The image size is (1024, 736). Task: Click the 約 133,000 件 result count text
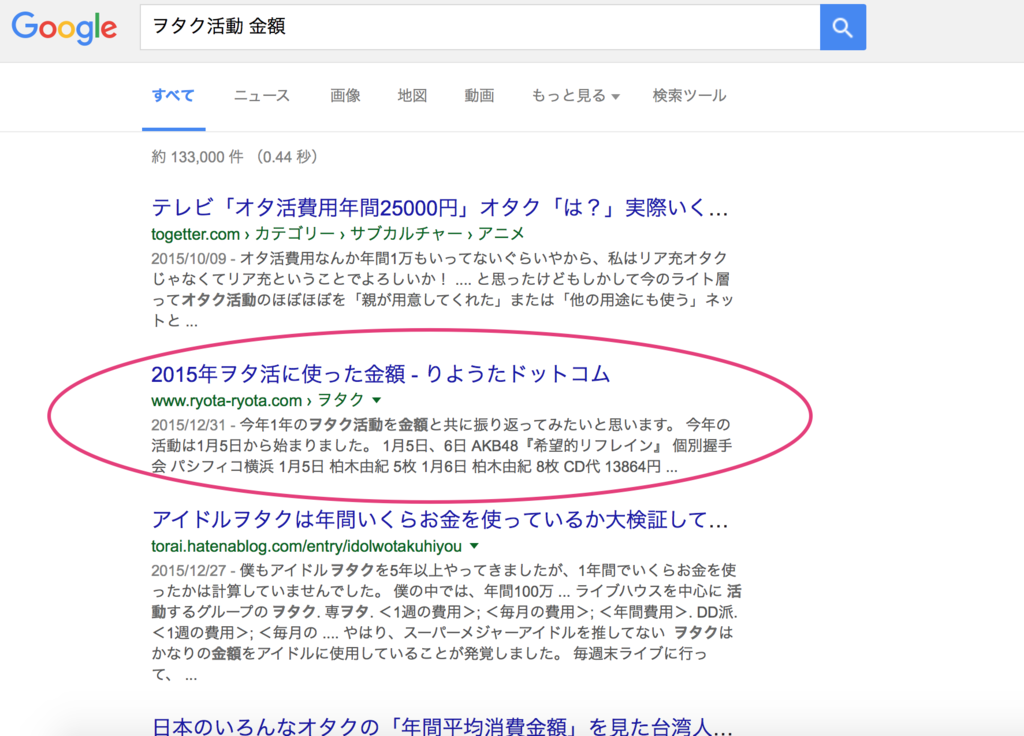(x=234, y=157)
